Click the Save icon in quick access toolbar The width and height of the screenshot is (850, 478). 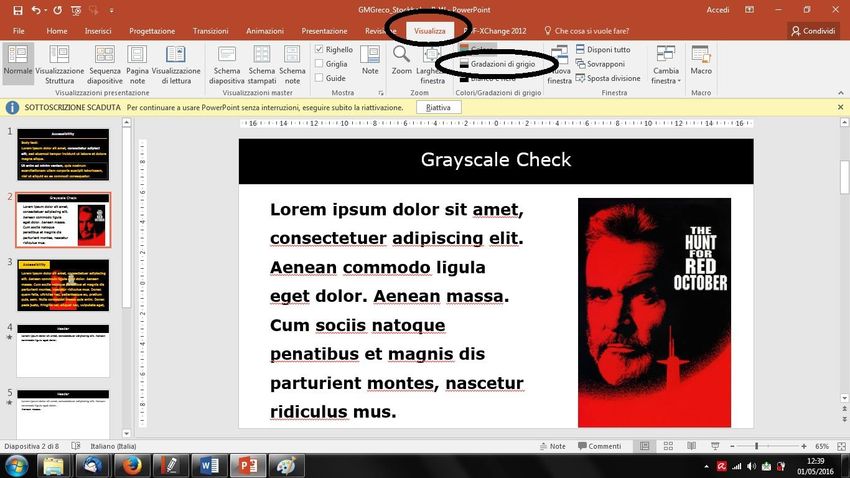18,10
